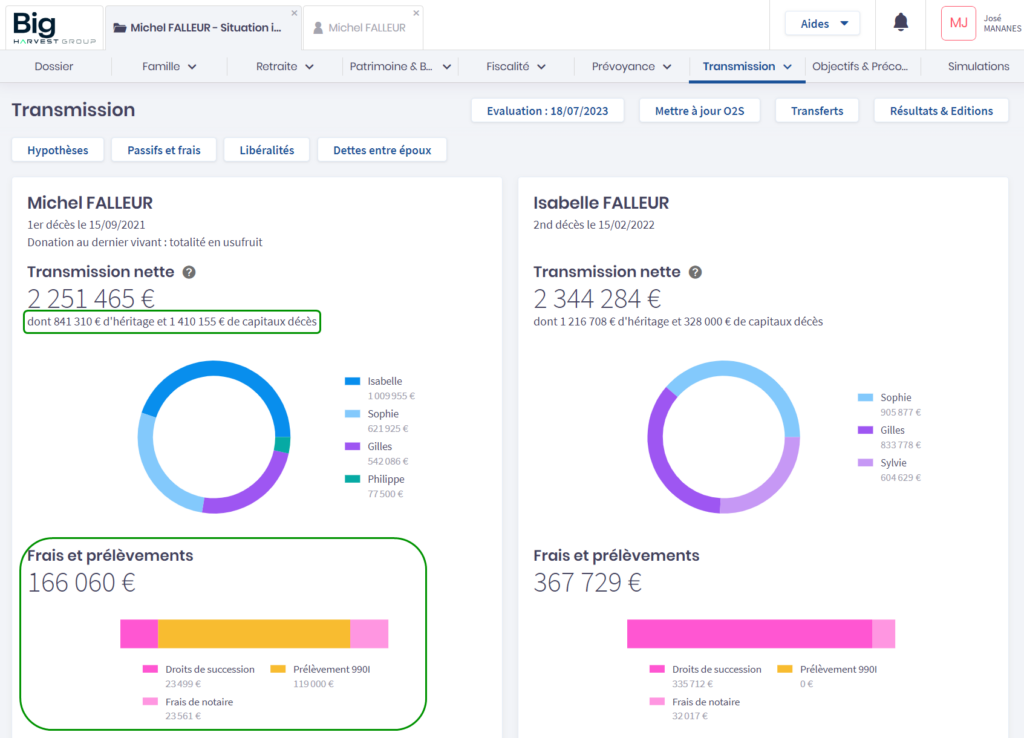
Task: Expand the Famille menu
Action: [169, 67]
